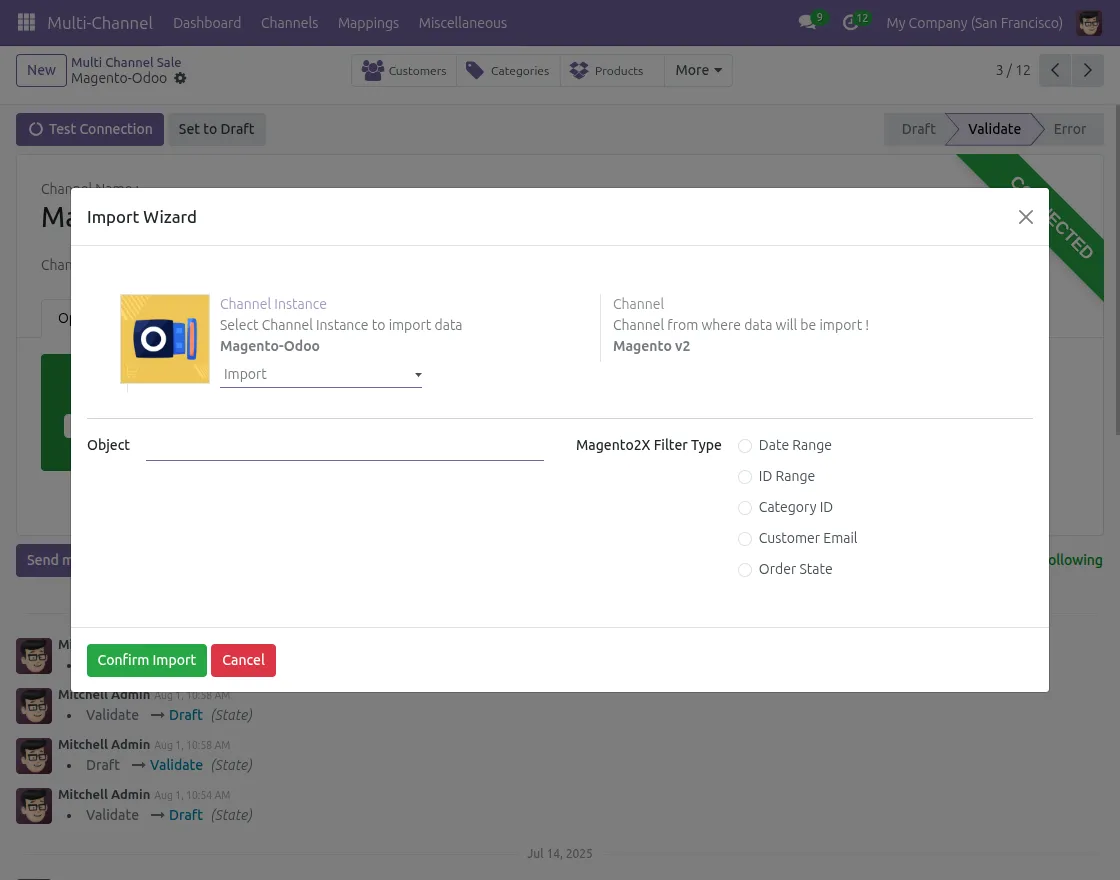Click the page vertical scrollbar
This screenshot has height=880, width=1120.
[x=1116, y=269]
